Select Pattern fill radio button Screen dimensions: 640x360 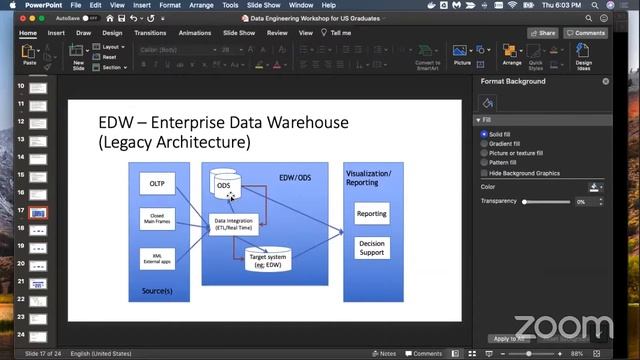(484, 162)
